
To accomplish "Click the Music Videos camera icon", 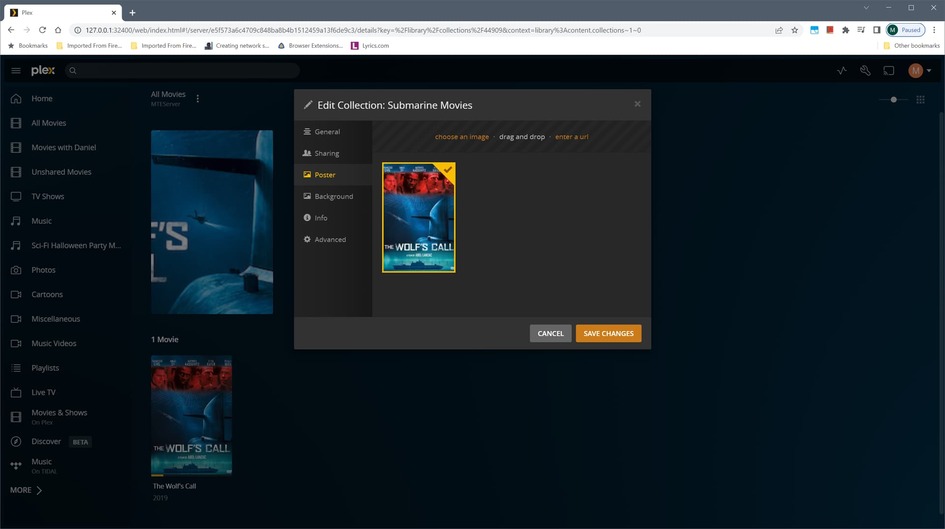I will click(x=16, y=343).
